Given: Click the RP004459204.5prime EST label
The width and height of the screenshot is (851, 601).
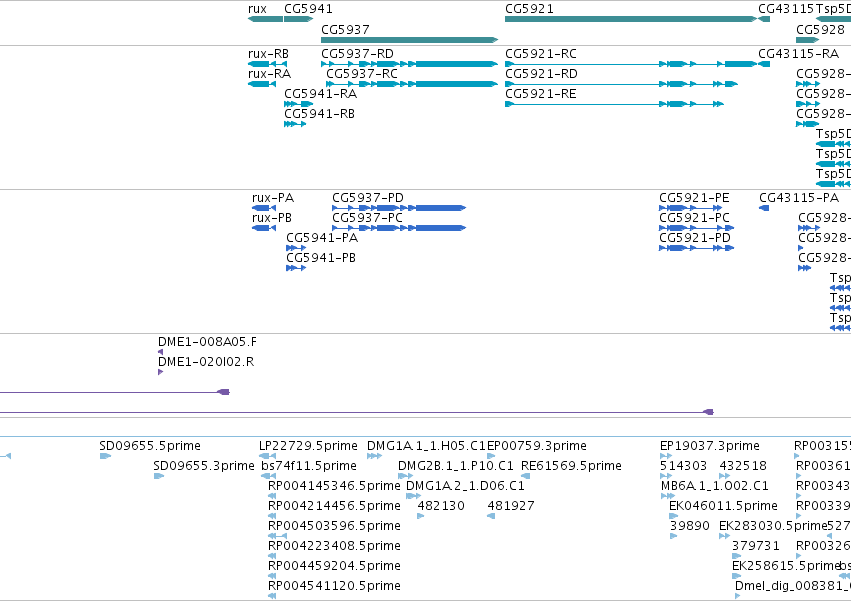Looking at the screenshot, I should point(334,566).
